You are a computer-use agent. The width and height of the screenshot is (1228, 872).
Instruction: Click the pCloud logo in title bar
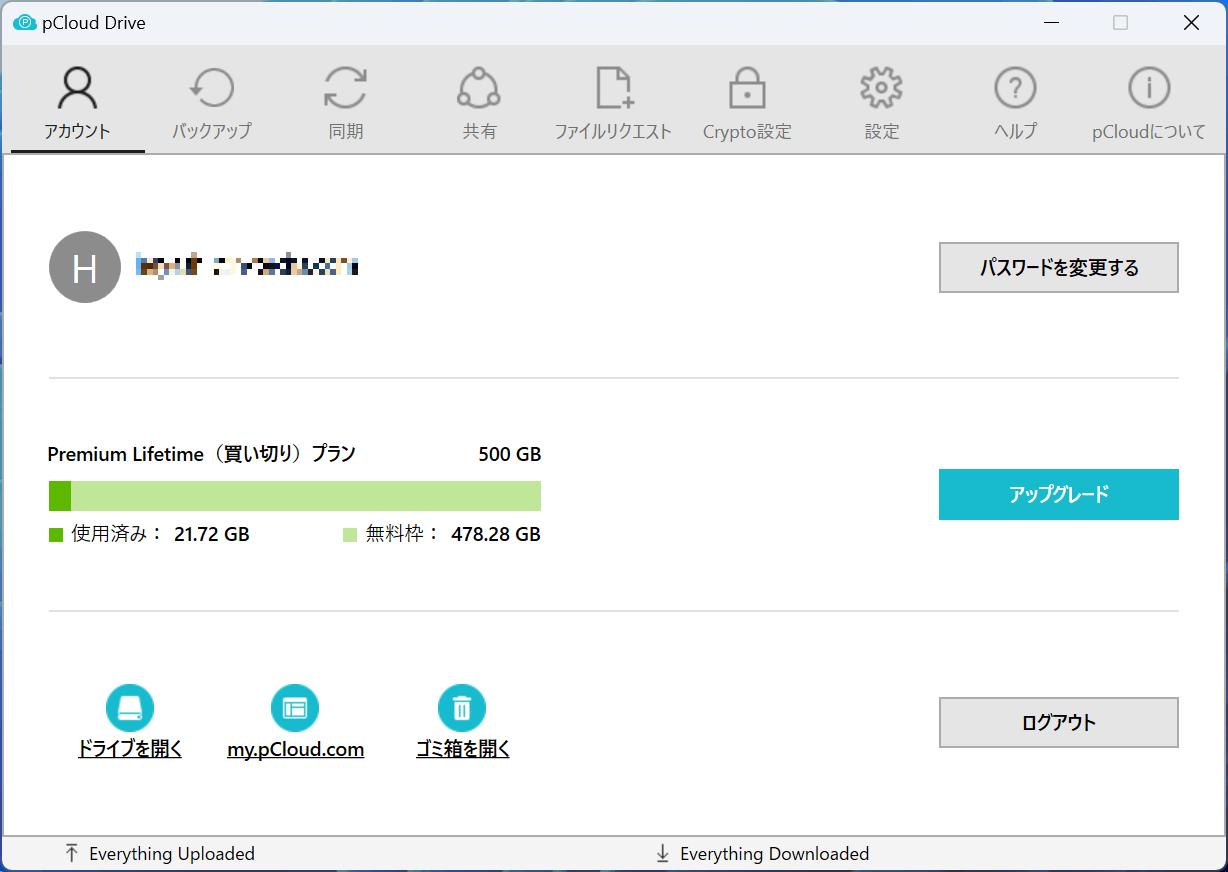click(24, 22)
